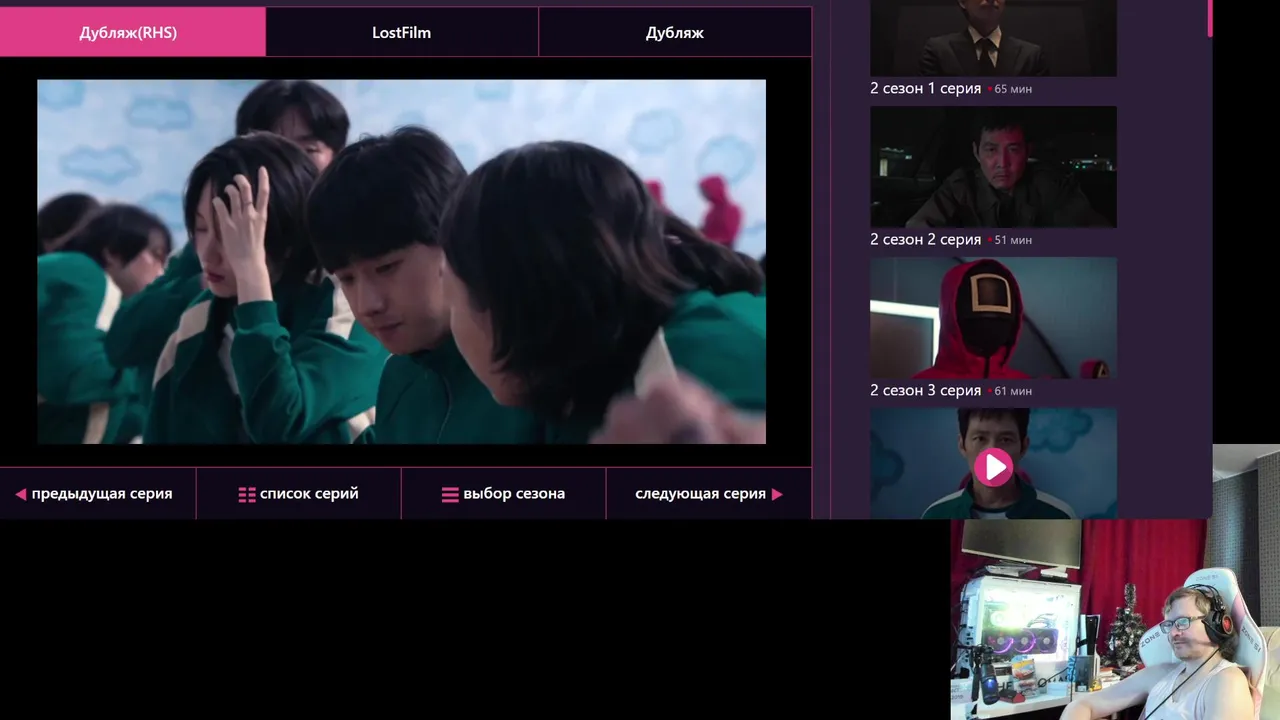This screenshot has height=720, width=1280.
Task: Click the right arrow icon beside следующая серия
Action: tap(777, 494)
